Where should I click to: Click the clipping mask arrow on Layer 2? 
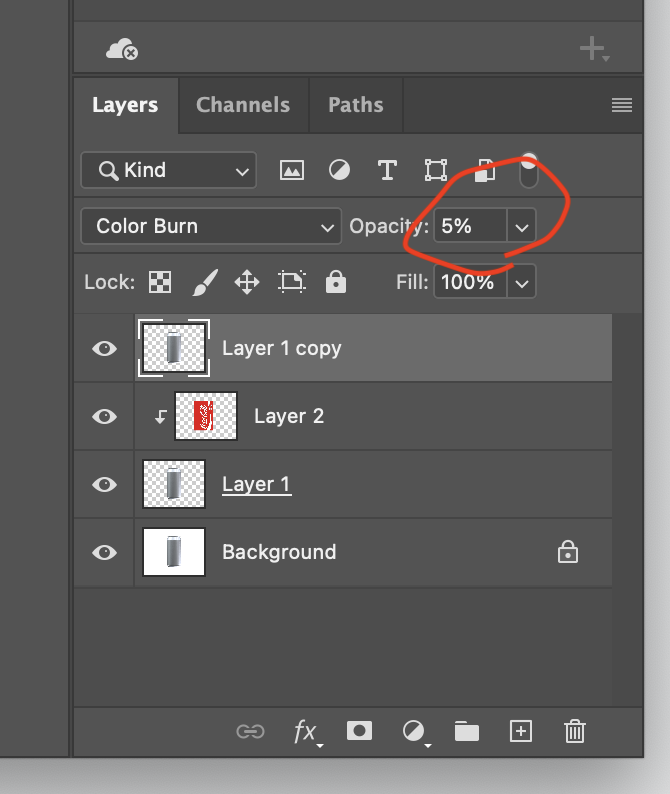point(160,417)
